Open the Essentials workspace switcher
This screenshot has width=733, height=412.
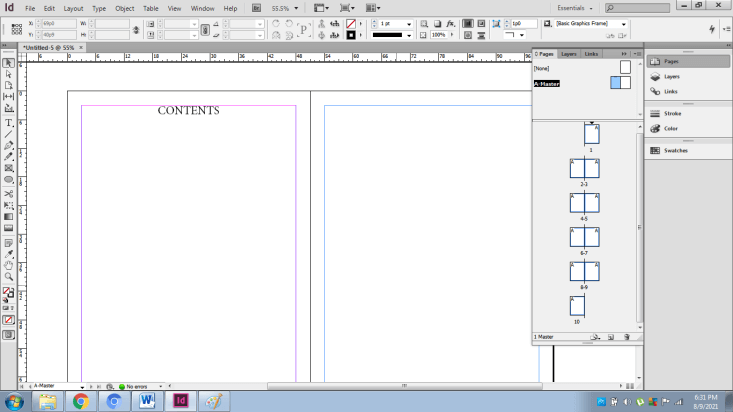575,8
